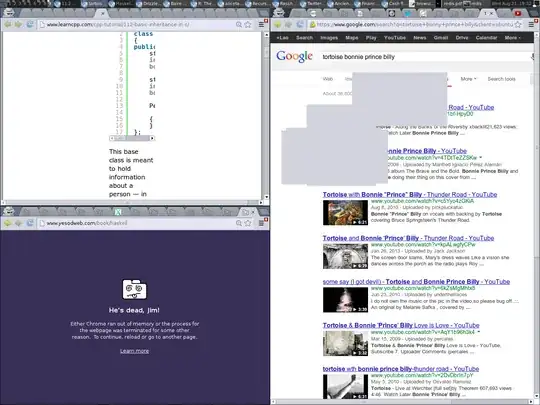The image size is (540, 405).
Task: Click learncpp vertical scrollbar down arrow
Action: coord(266,197)
